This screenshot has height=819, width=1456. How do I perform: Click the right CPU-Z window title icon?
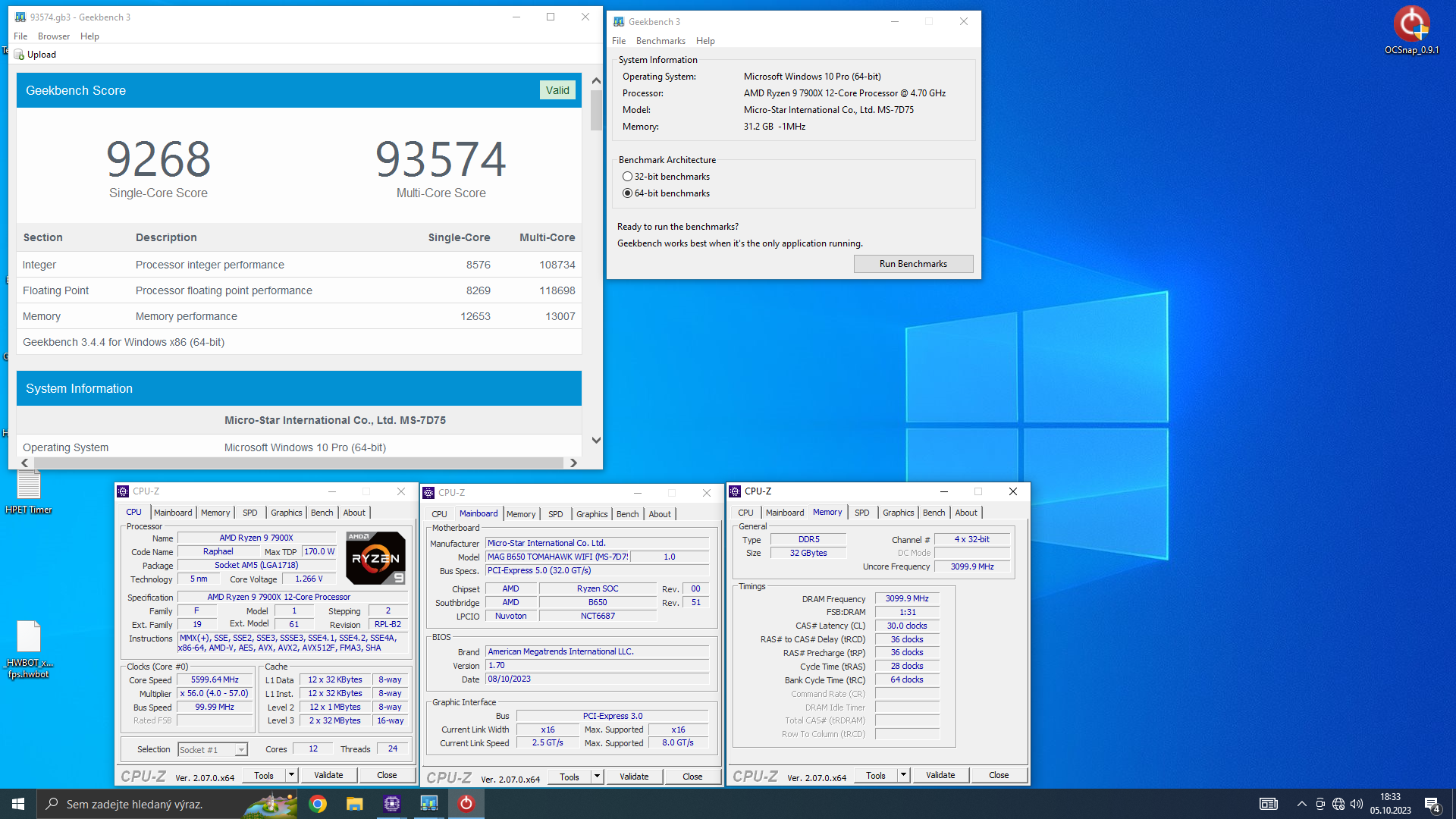(x=735, y=491)
